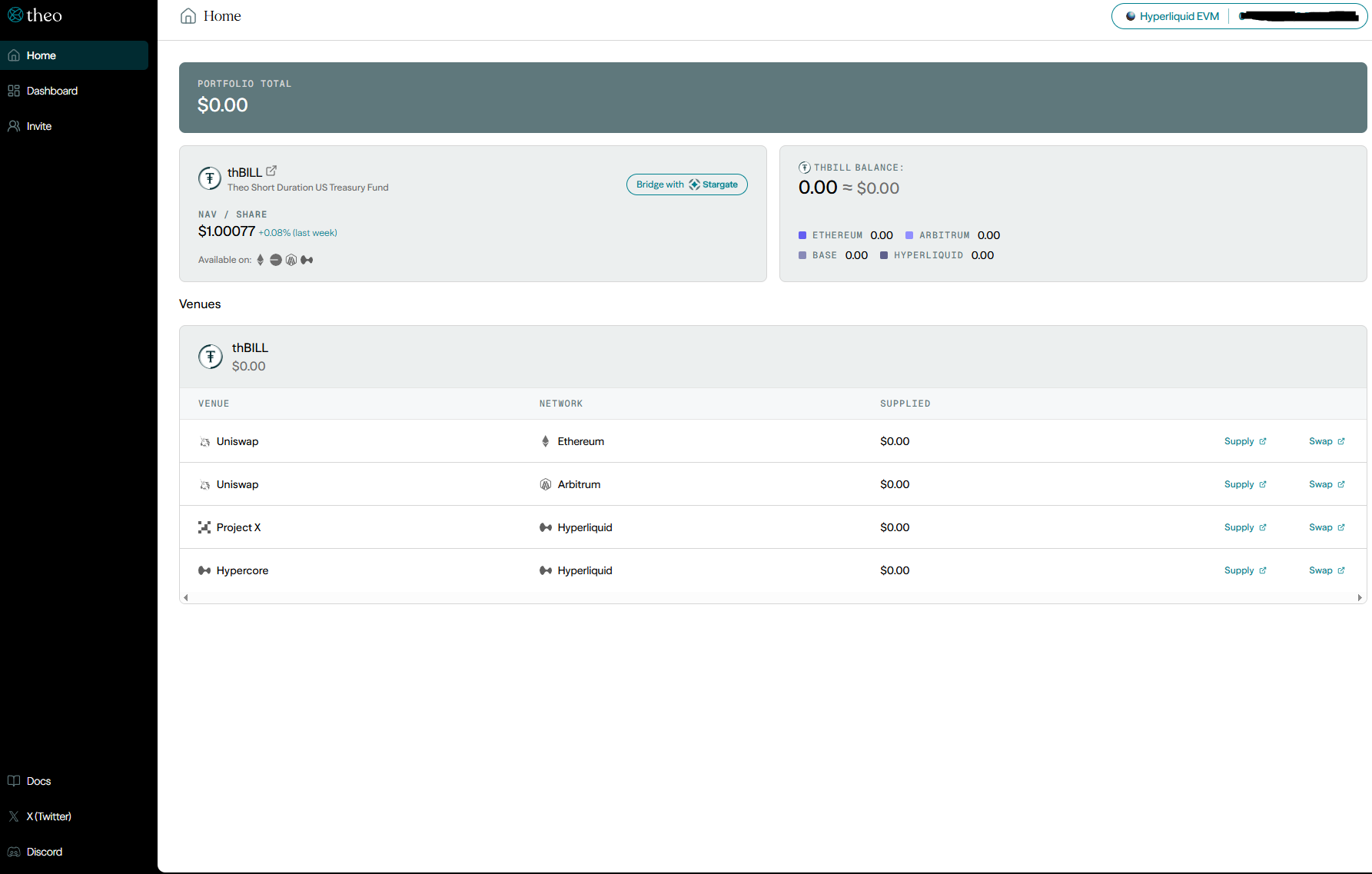The image size is (1372, 874).
Task: Click Supply link for Uniswap Ethereum
Action: [1245, 441]
